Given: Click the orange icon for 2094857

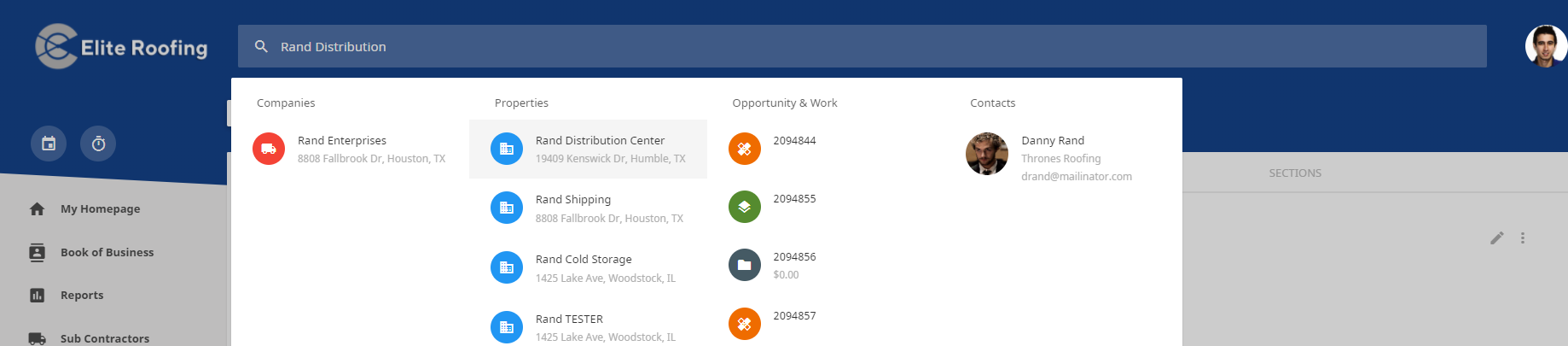Looking at the screenshot, I should tap(745, 324).
